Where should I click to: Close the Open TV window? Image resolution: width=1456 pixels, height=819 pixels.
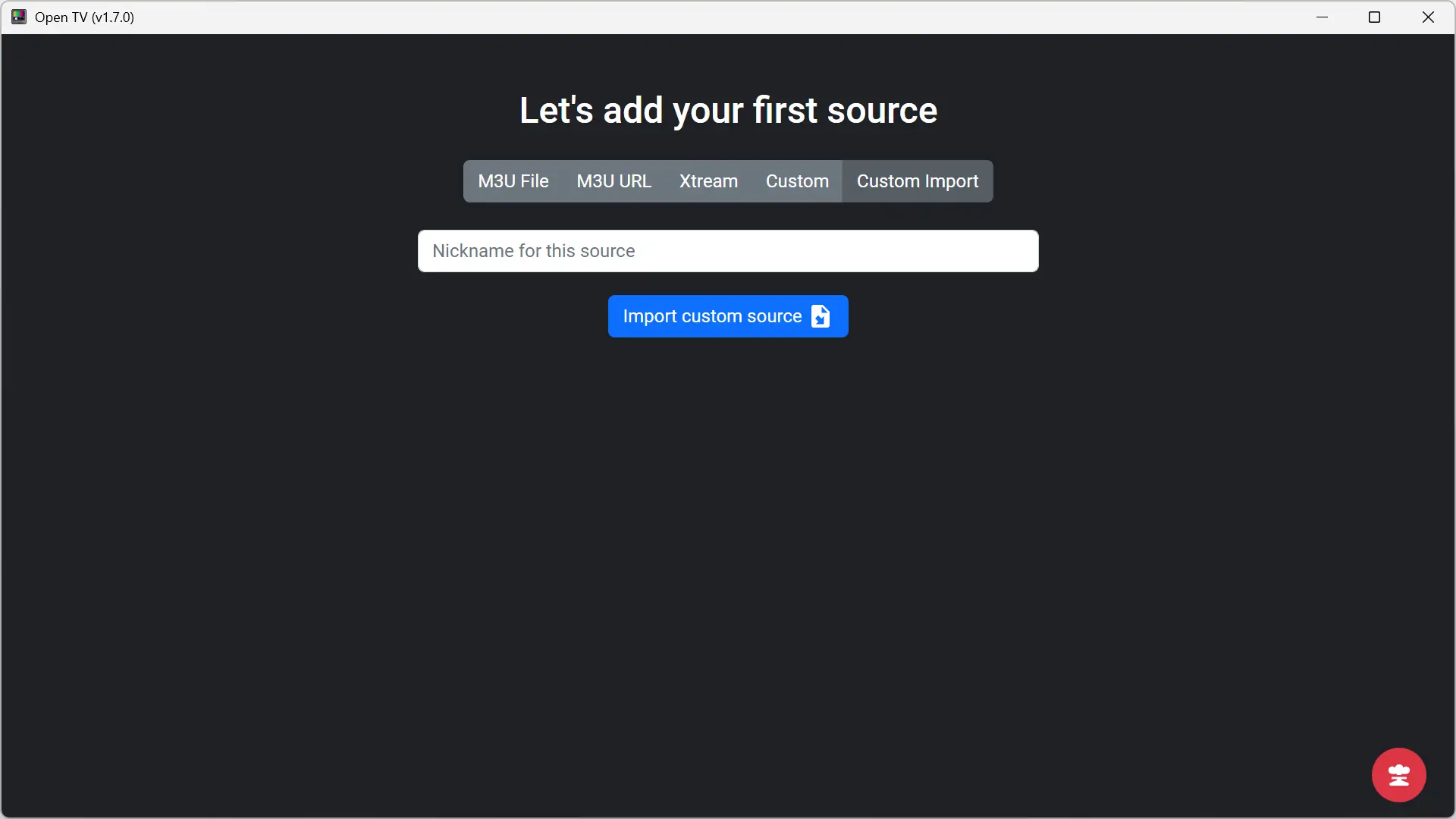point(1428,17)
